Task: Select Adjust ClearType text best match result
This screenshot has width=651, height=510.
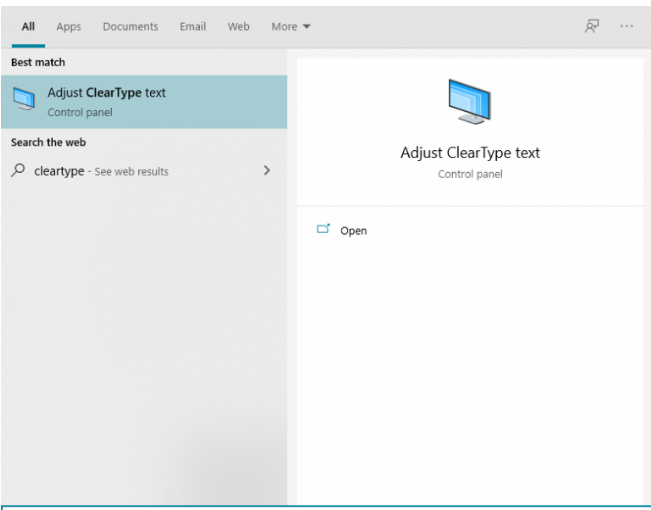Action: click(144, 102)
